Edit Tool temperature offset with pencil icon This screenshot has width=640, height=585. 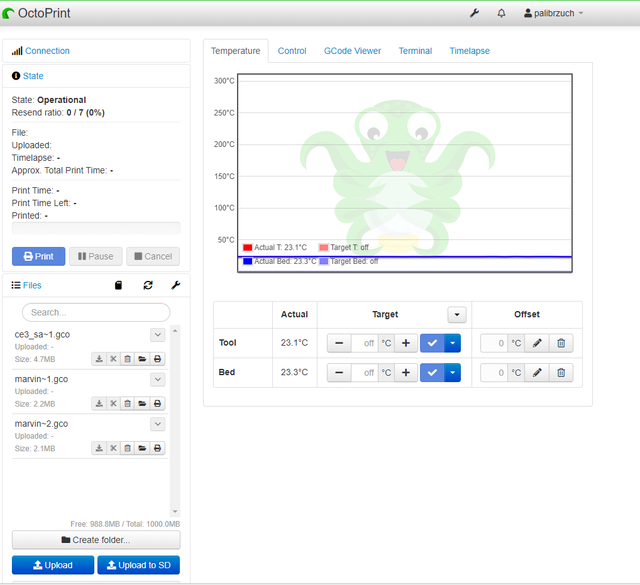[x=537, y=343]
